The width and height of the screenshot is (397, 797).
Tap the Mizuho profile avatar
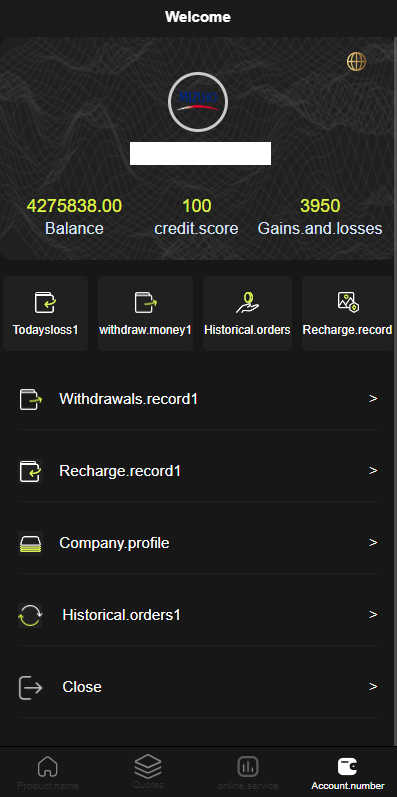pos(198,102)
